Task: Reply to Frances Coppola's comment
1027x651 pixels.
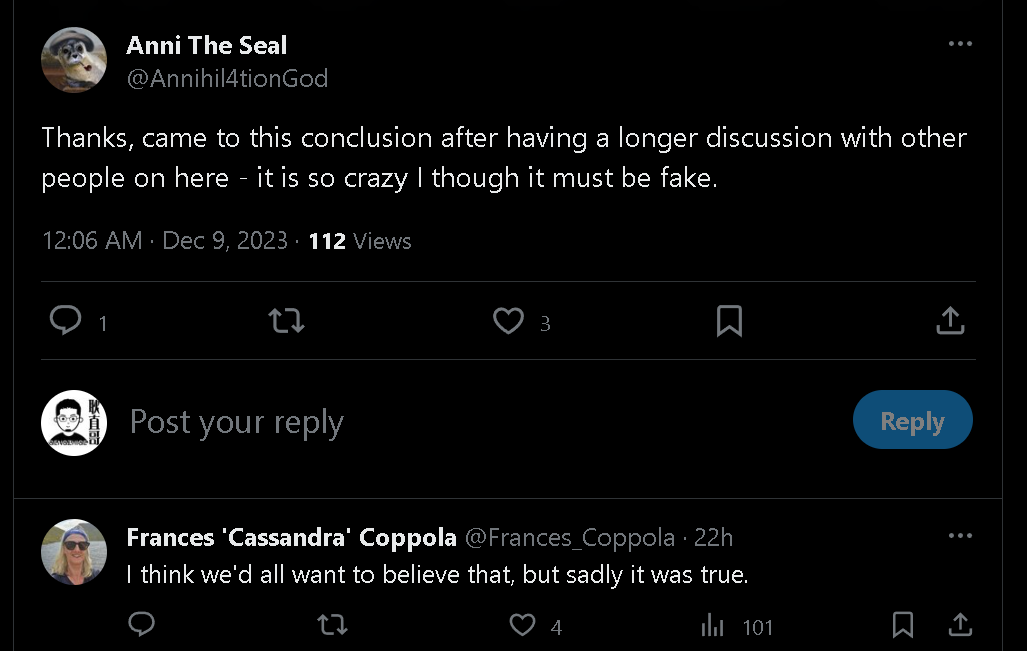Action: (142, 625)
